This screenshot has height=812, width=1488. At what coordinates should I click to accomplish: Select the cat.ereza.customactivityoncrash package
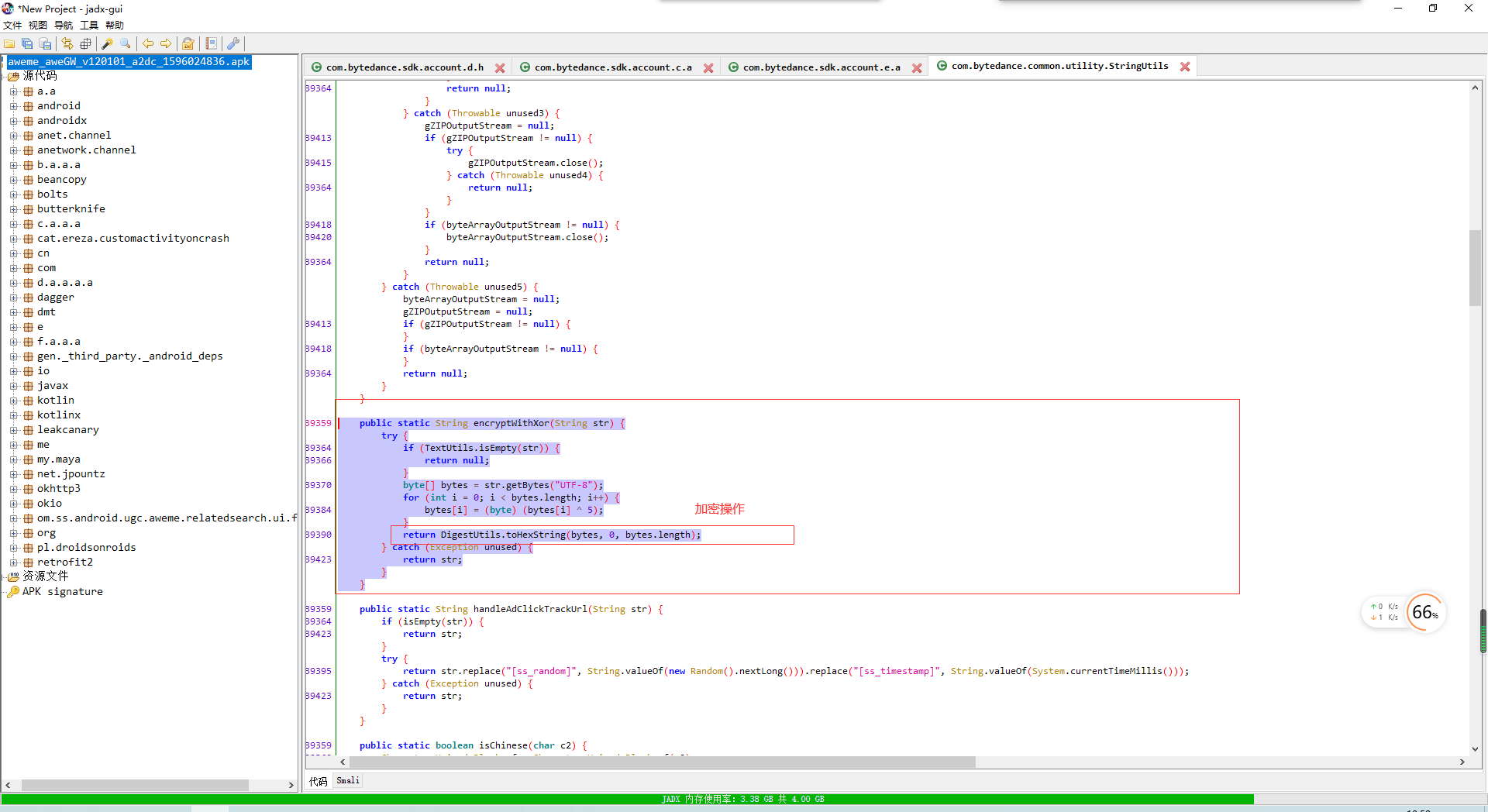133,239
